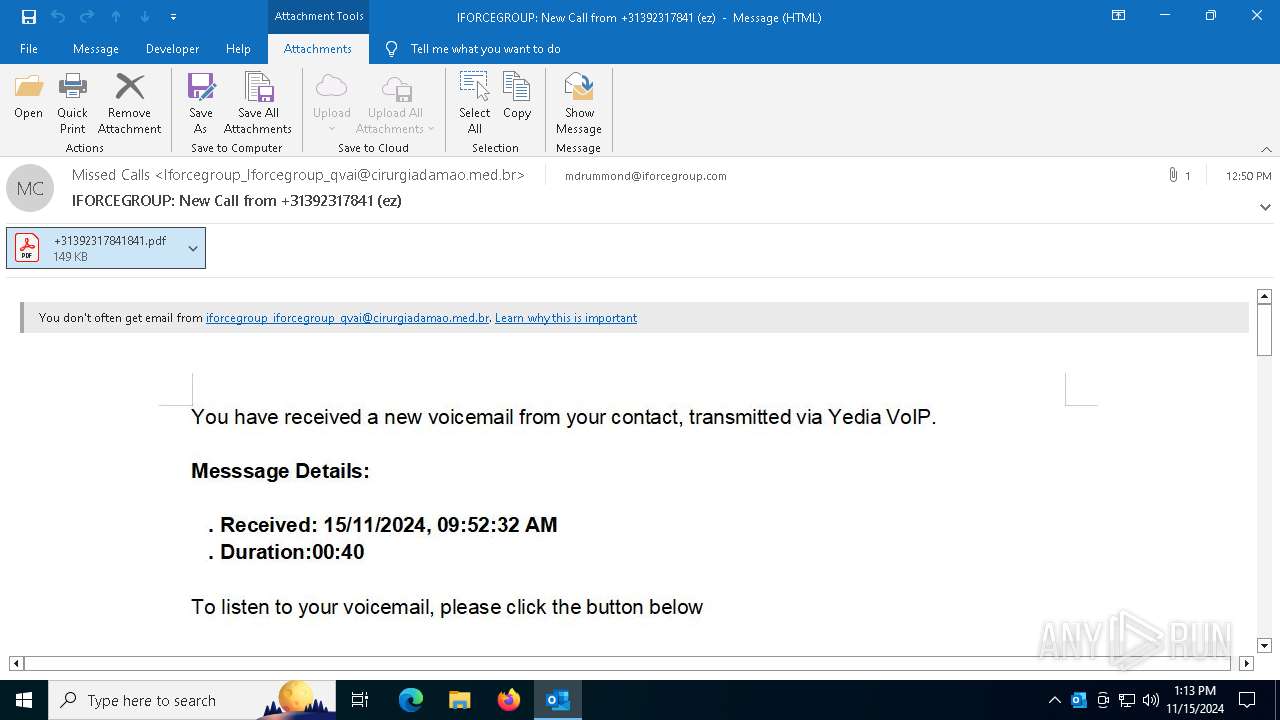The height and width of the screenshot is (720, 1280).
Task: Launch Firefox from the taskbar
Action: [x=509, y=700]
